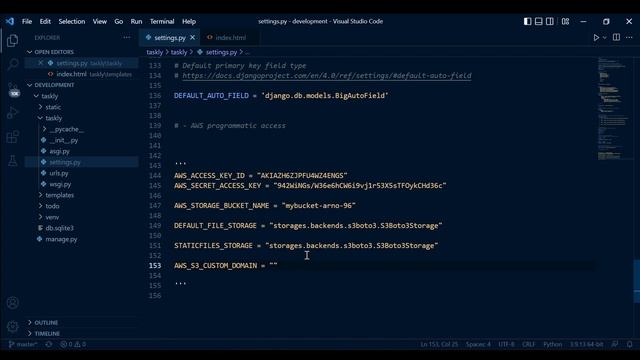This screenshot has height=360, width=640.
Task: Open the Explorer view in activity bar
Action: coord(13,40)
